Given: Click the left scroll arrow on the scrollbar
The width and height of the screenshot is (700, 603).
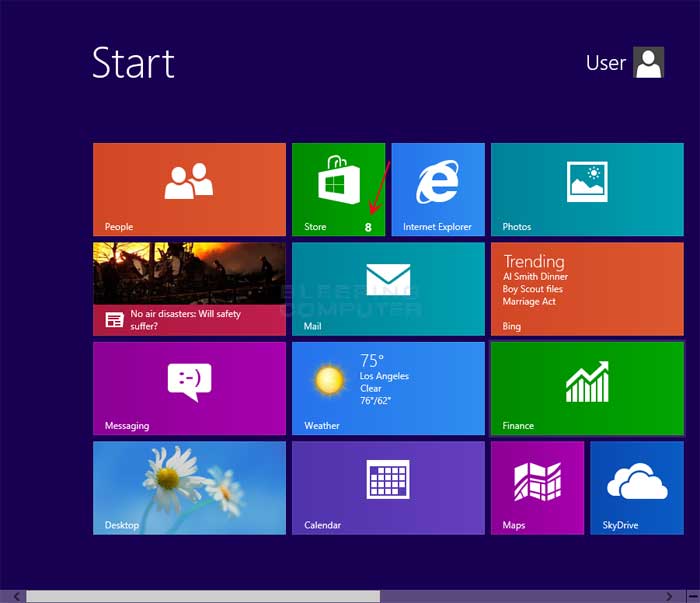Looking at the screenshot, I should 17,596.
